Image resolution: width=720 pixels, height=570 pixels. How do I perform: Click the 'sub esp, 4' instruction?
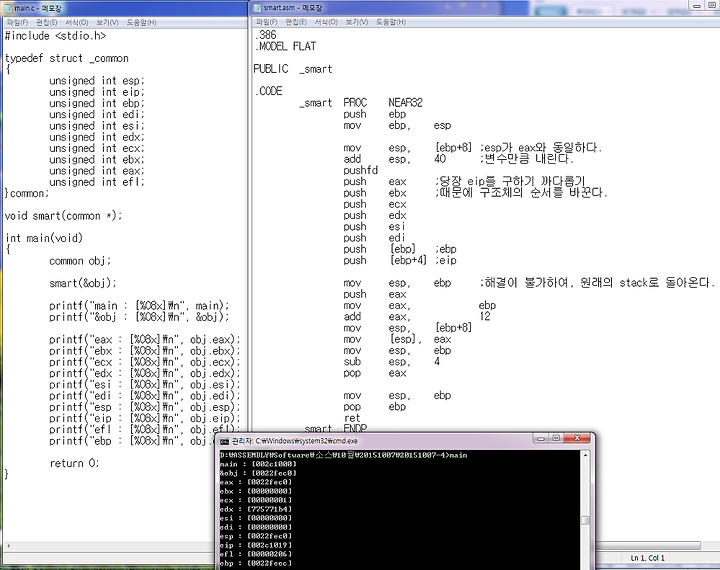392,361
